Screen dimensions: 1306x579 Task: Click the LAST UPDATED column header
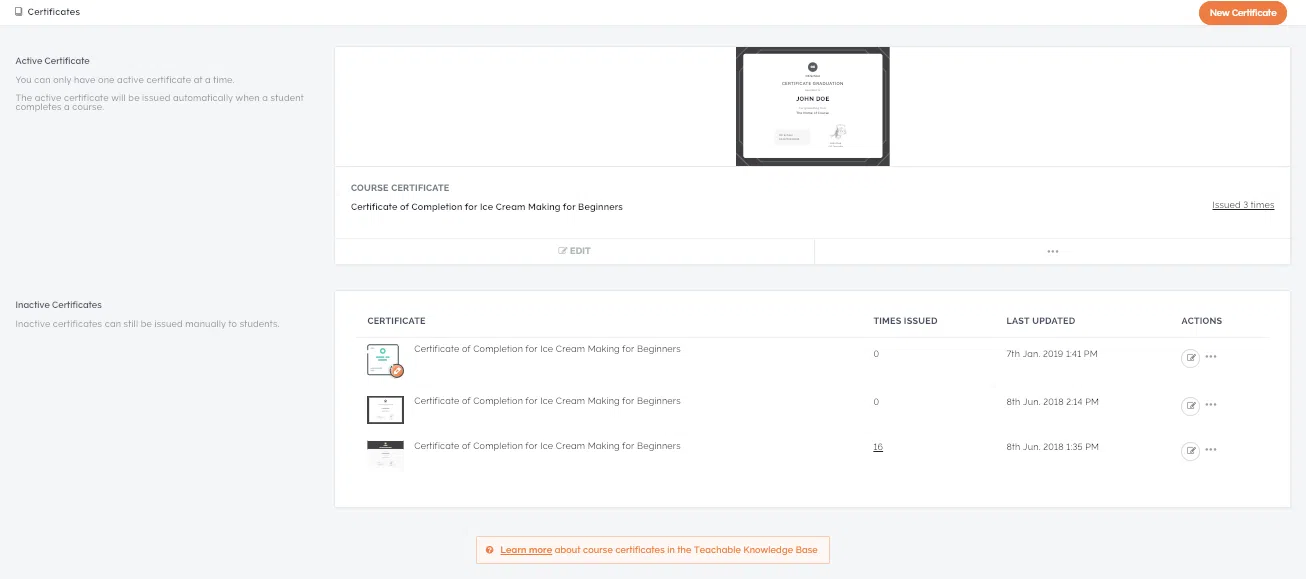point(1041,321)
